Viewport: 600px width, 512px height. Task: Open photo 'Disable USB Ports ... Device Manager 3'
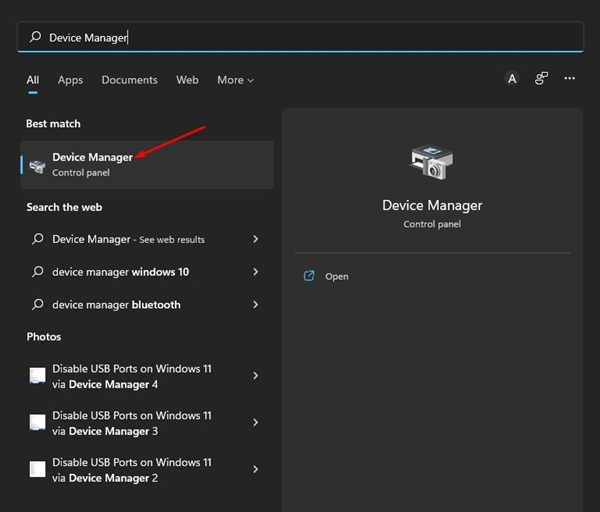click(x=146, y=423)
